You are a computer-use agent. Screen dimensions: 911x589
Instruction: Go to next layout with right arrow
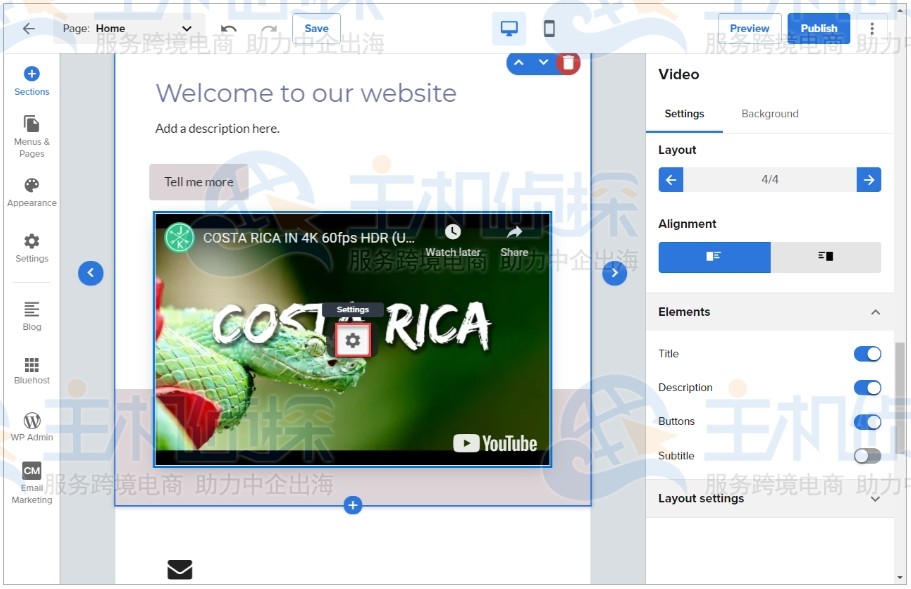[x=869, y=180]
